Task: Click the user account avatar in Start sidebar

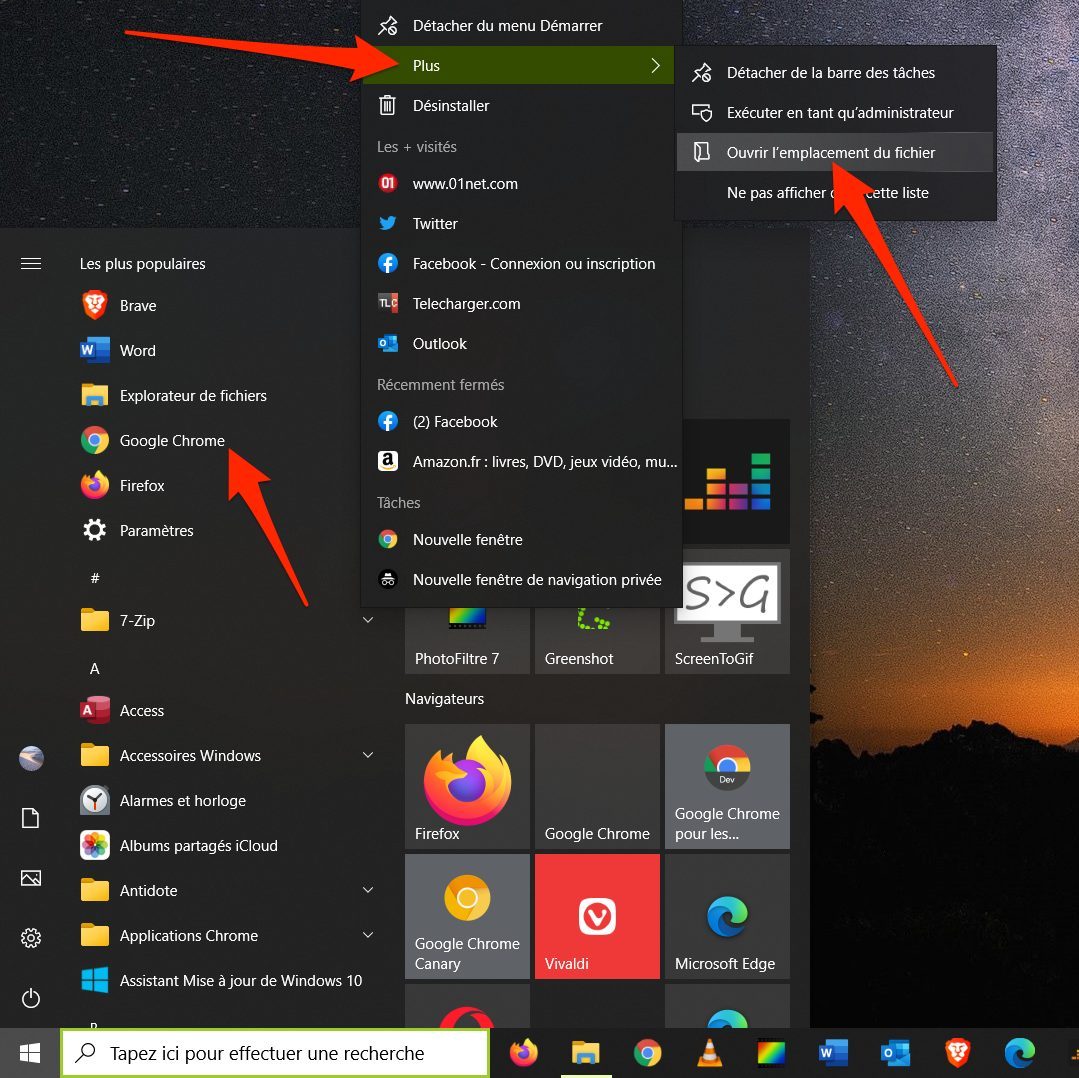Action: 31,758
